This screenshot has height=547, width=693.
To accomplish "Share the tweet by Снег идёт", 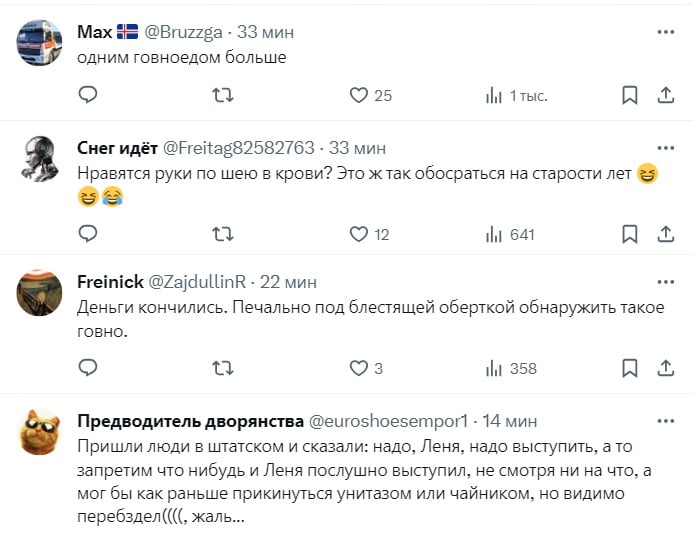I will (x=666, y=234).
